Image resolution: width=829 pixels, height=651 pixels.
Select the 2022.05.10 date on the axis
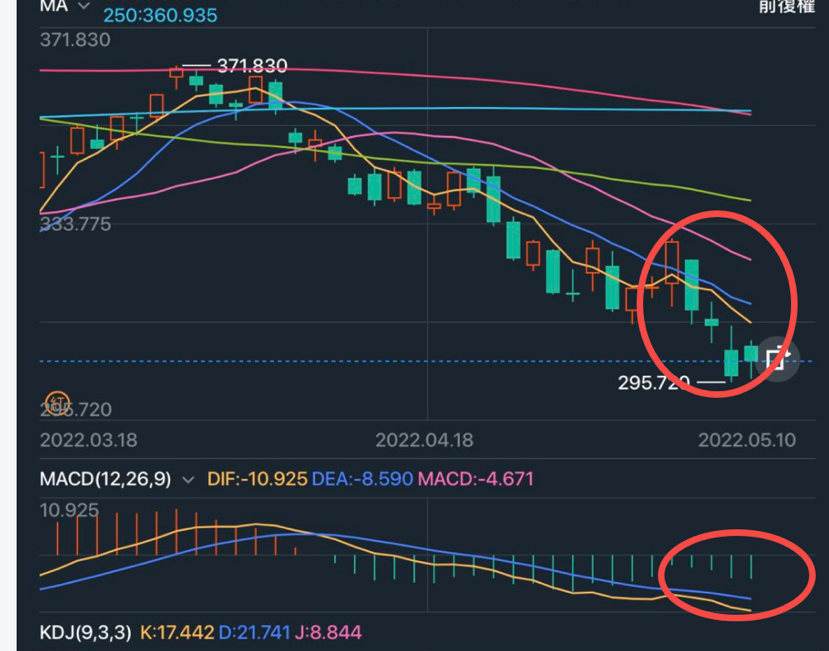(747, 440)
